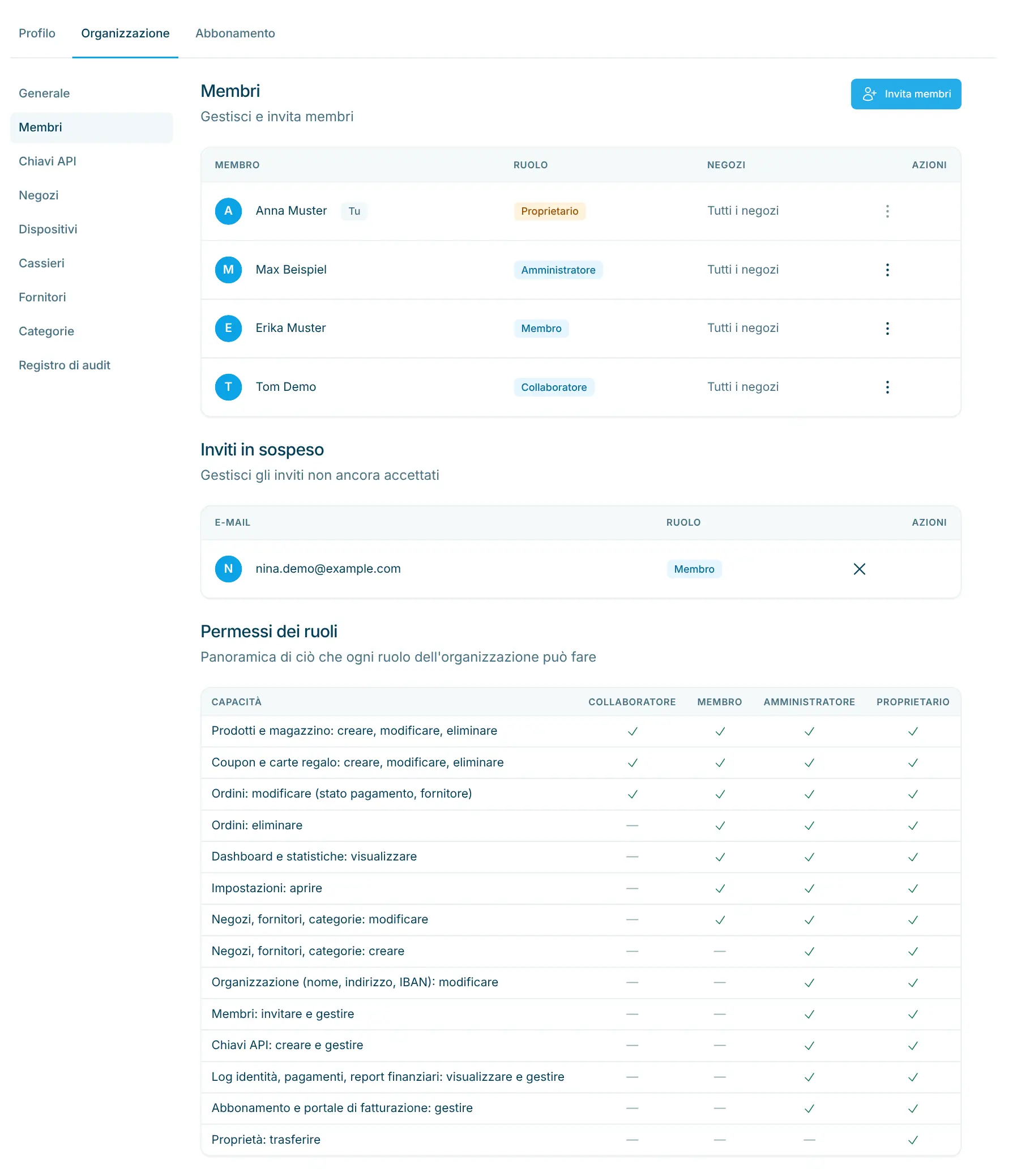Open Fornitori in the sidebar
Image resolution: width=1017 pixels, height=1176 pixels.
(x=91, y=297)
